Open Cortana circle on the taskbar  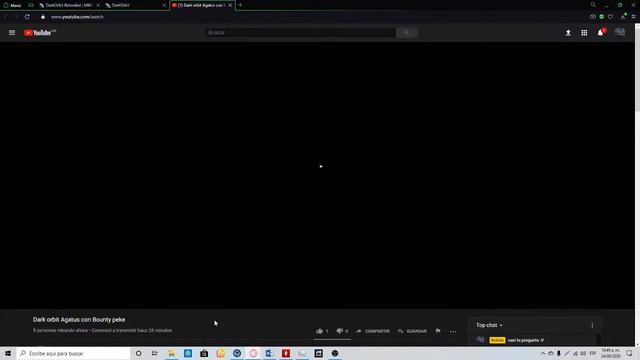139,353
